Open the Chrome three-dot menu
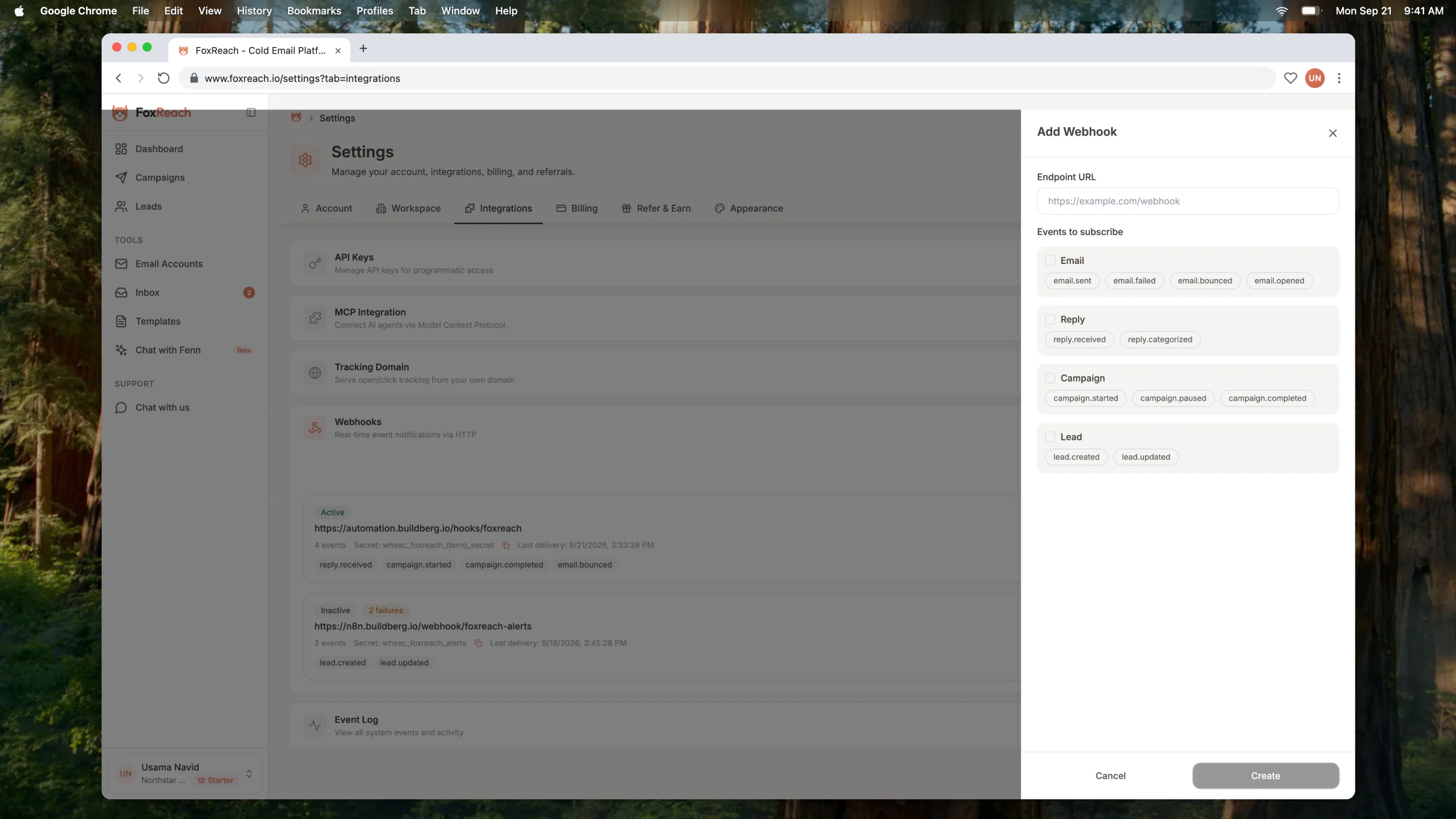 (1339, 78)
